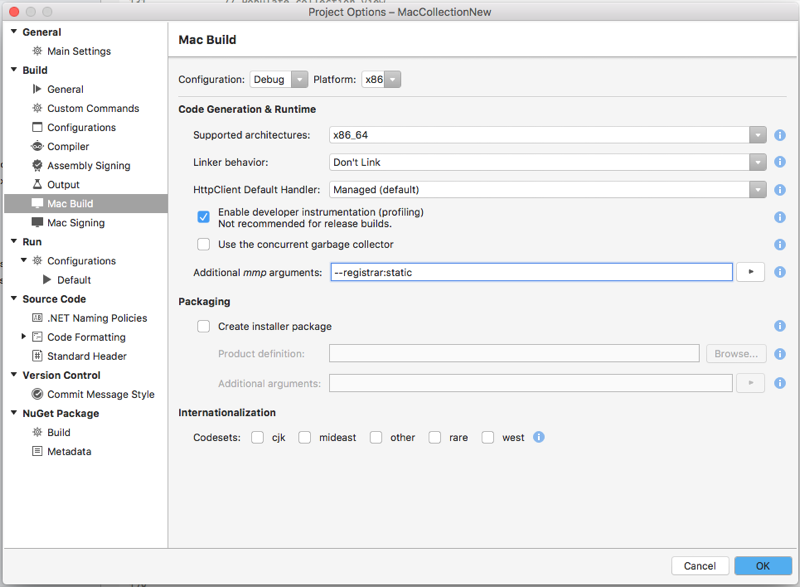This screenshot has width=800, height=587.
Task: Expand the Linker behavior dropdown
Action: 757,162
